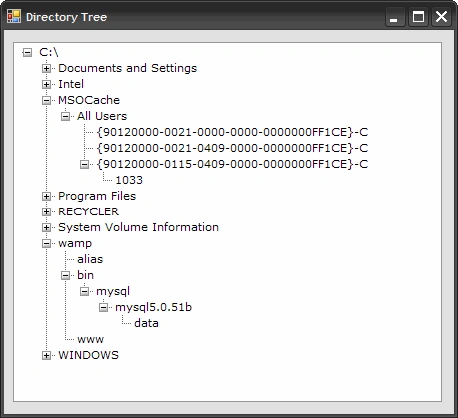
Task: Select the WINDOWS folder label
Action: pos(88,355)
